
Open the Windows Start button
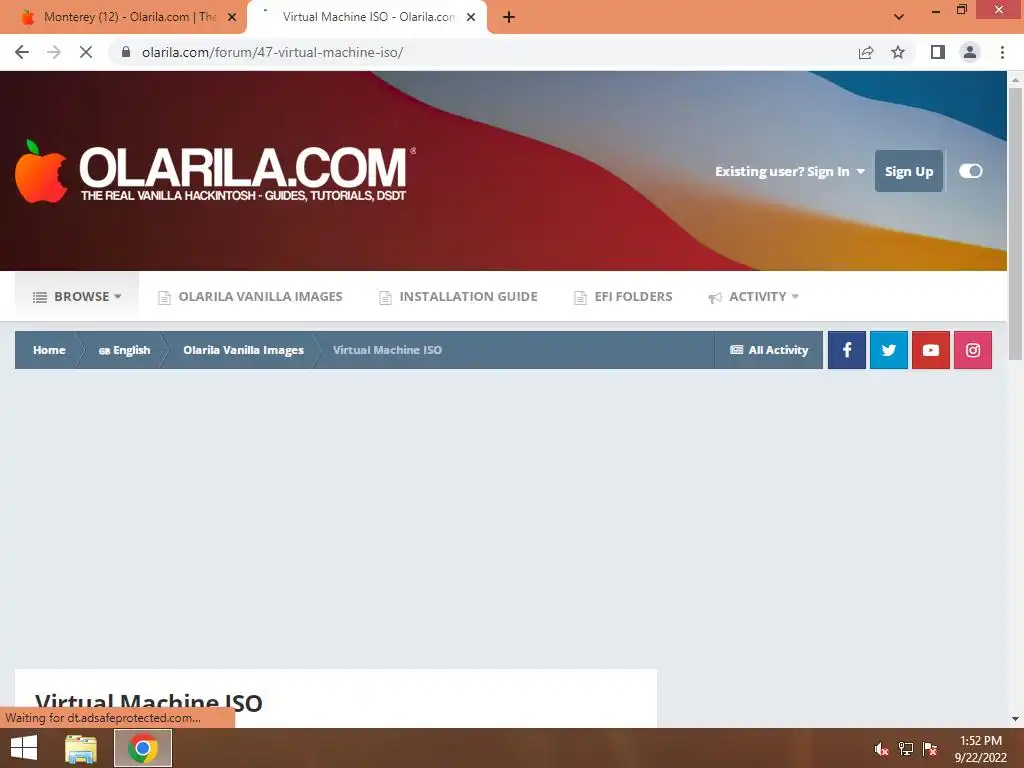(x=24, y=748)
